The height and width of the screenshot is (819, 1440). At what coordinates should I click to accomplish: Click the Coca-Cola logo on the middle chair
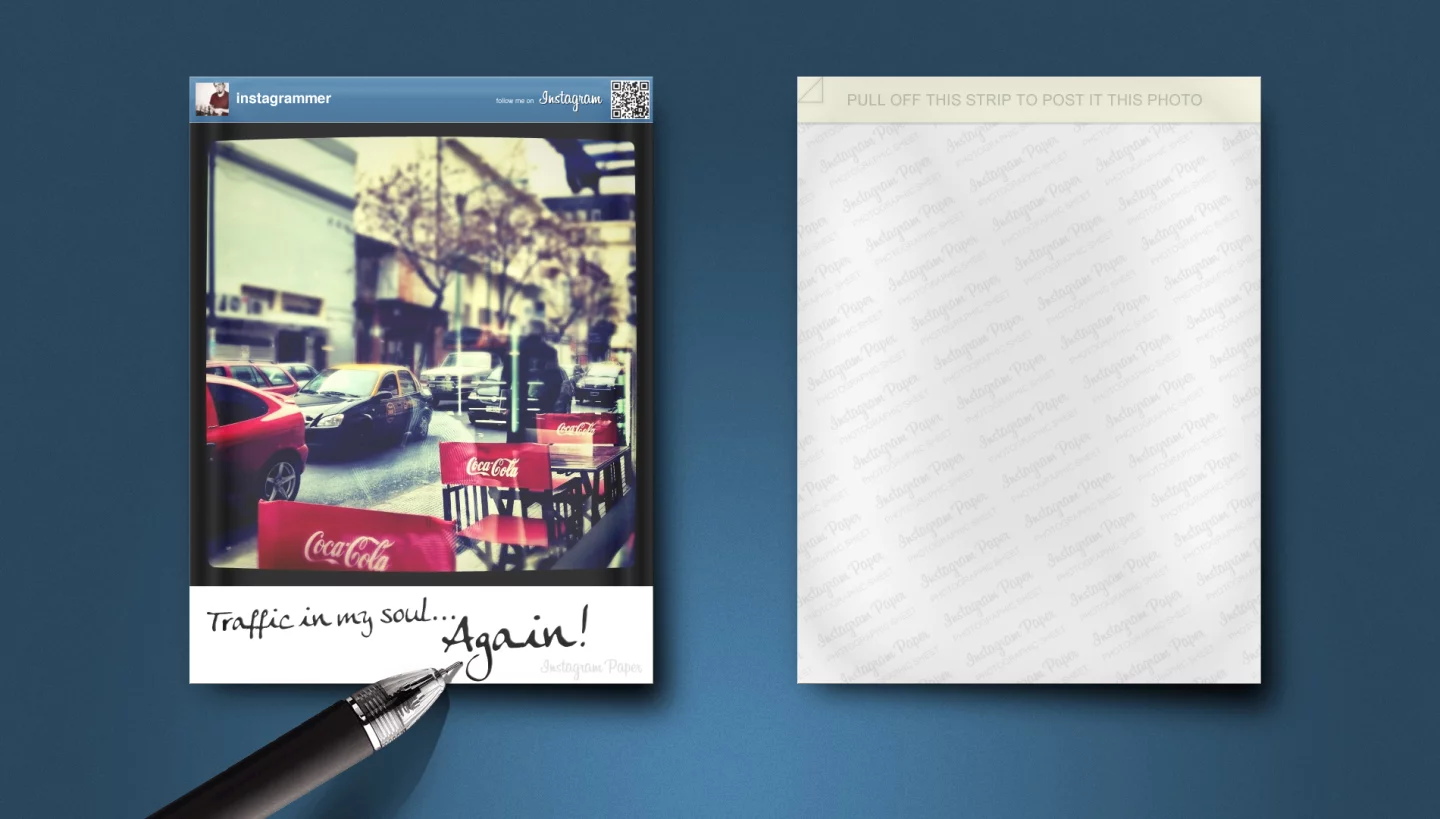point(493,466)
